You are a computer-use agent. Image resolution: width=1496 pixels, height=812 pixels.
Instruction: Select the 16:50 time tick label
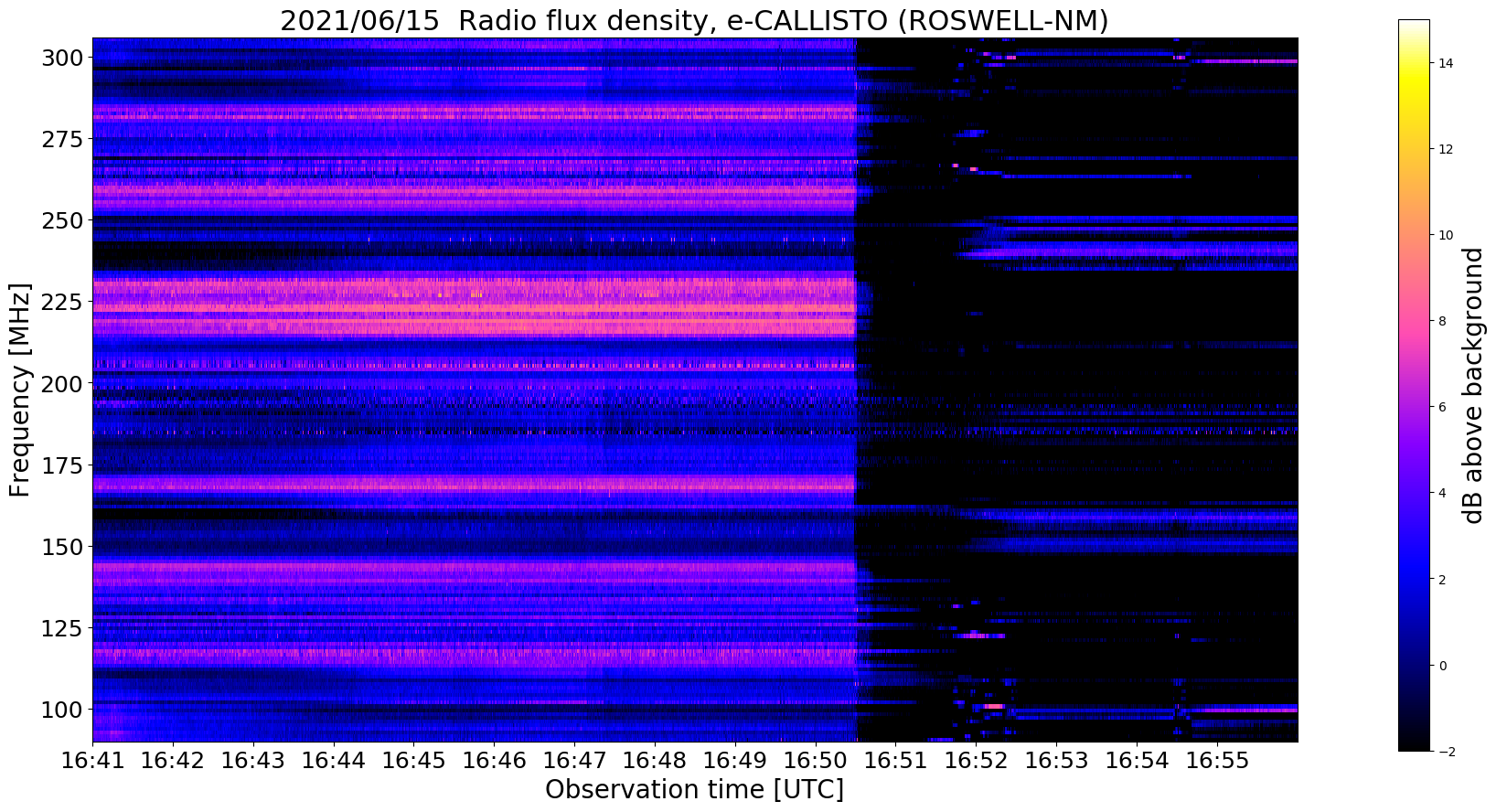[815, 761]
